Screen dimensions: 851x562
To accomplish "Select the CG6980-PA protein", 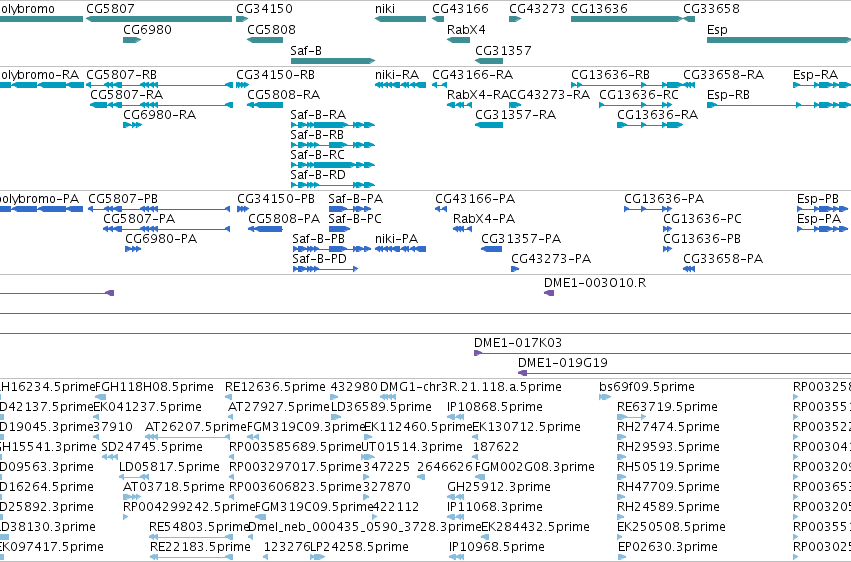I will [x=133, y=249].
